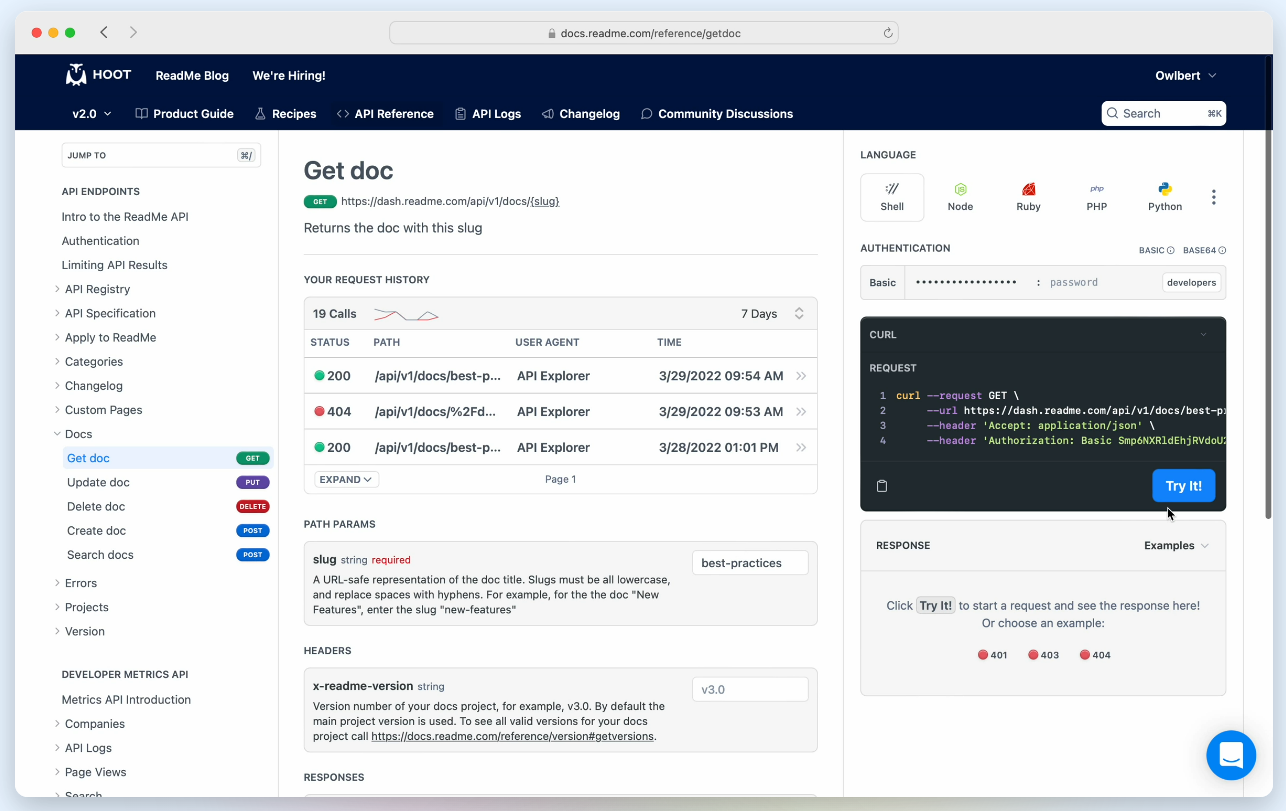
Task: Open Metrics API Introduction page
Action: pos(126,700)
